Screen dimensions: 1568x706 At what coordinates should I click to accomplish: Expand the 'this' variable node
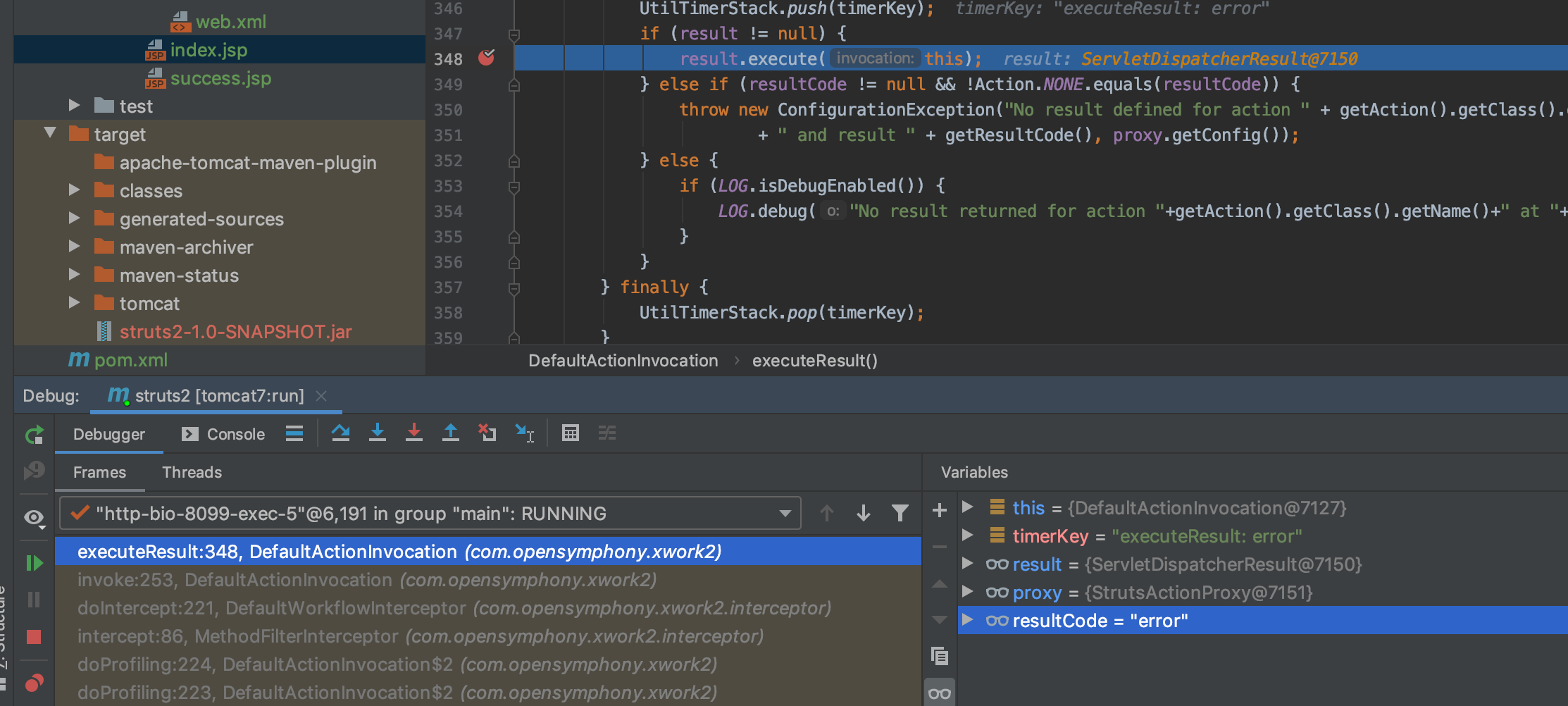click(x=968, y=507)
